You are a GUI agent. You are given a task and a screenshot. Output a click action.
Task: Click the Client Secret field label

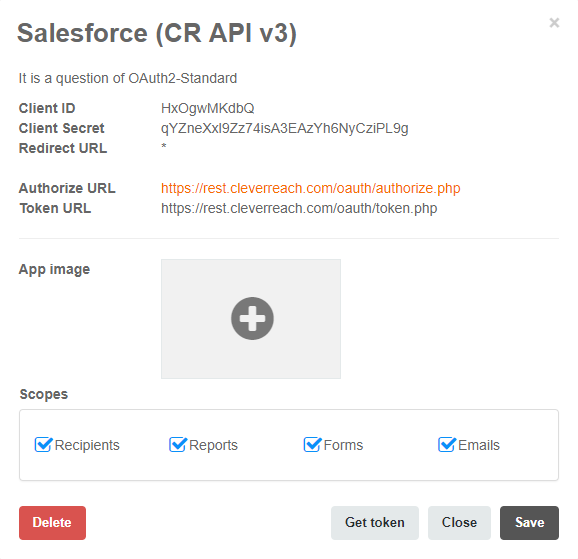(x=62, y=128)
